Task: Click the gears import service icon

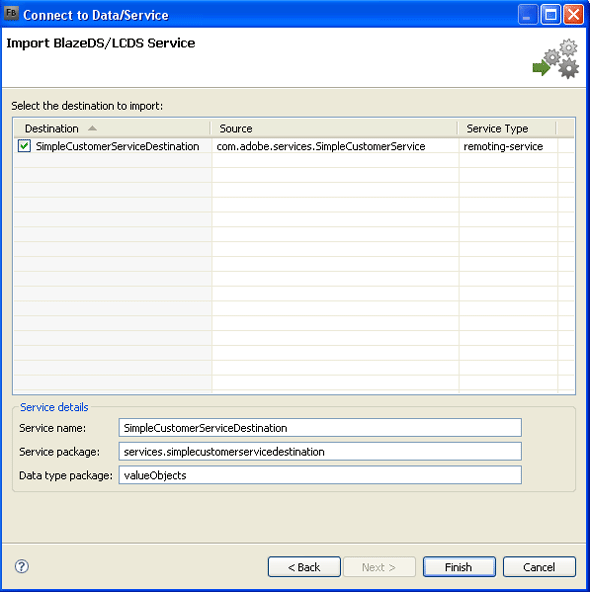Action: [x=556, y=59]
